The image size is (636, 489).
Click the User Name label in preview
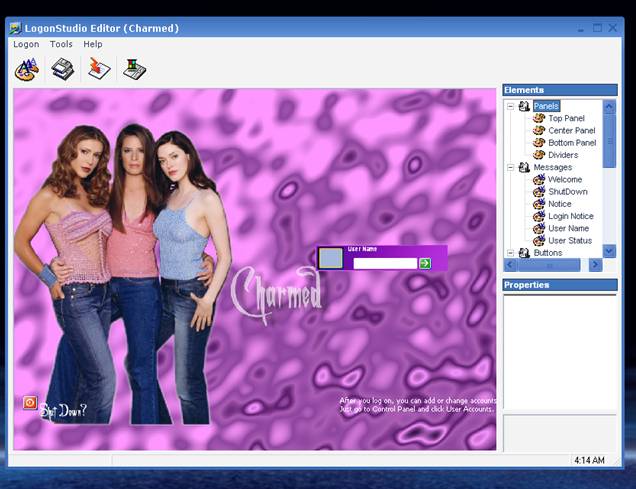point(362,249)
